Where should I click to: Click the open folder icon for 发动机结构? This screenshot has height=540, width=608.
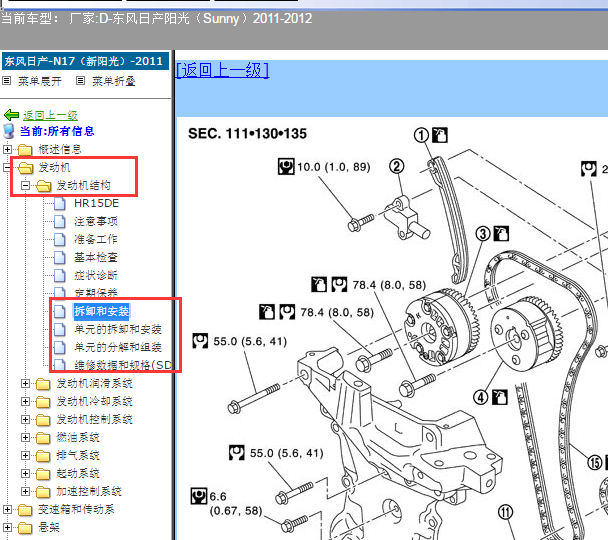43,186
